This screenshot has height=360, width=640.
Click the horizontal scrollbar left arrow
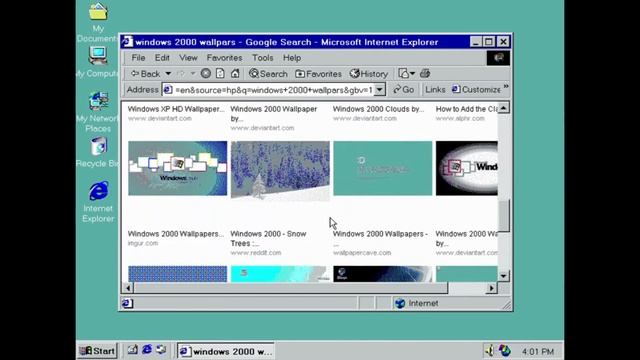pos(128,288)
